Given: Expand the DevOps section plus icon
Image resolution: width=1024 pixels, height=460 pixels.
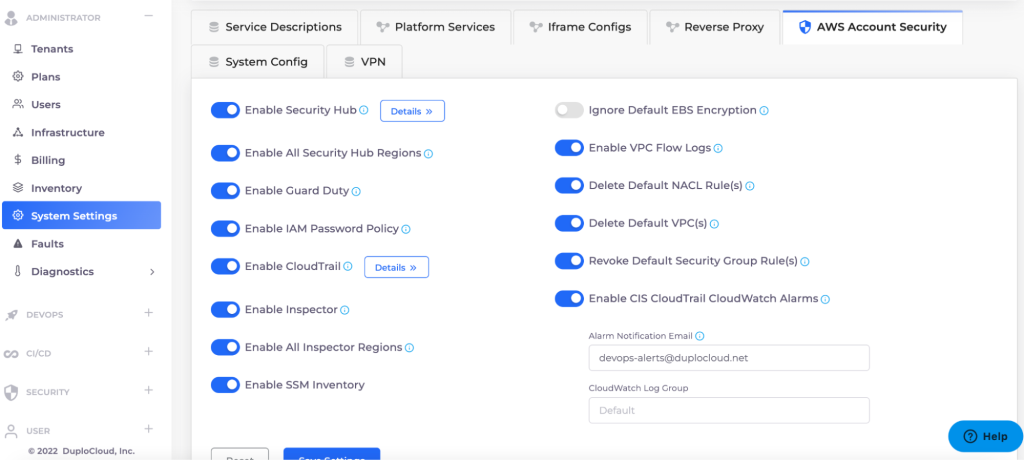Looking at the screenshot, I should pyautogui.click(x=148, y=313).
